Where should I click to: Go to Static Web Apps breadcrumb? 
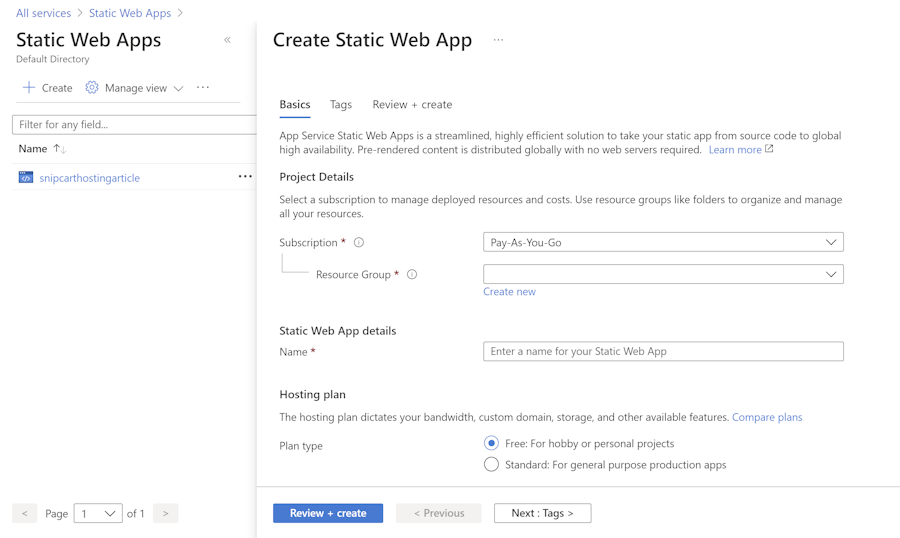[130, 13]
